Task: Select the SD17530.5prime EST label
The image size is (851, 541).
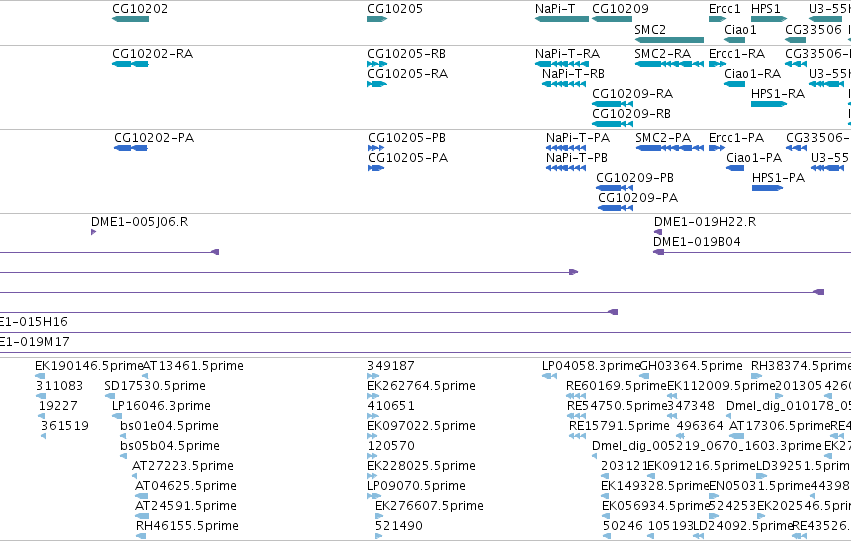Action: [x=155, y=386]
